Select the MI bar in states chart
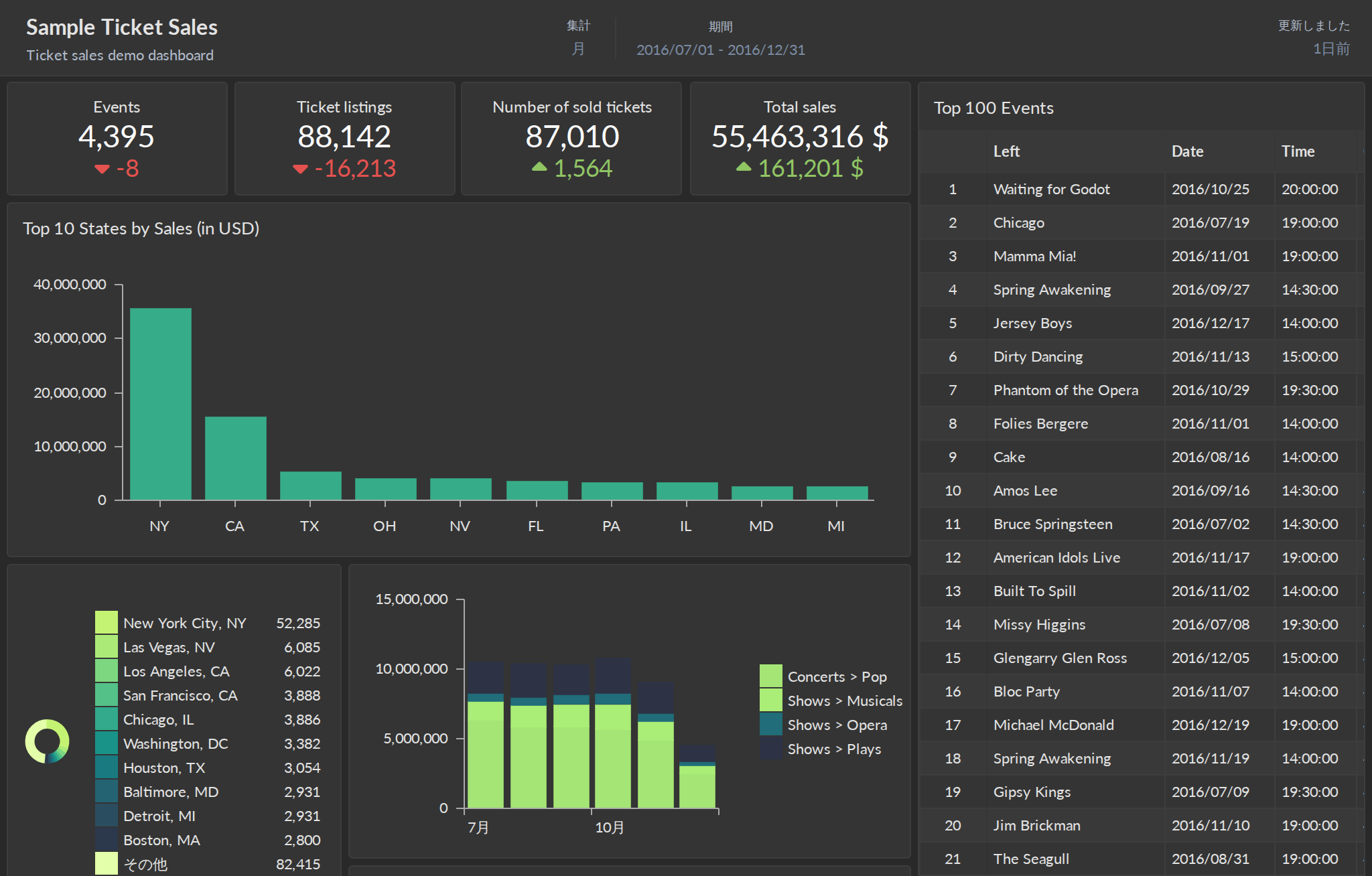This screenshot has height=876, width=1372. 837,493
